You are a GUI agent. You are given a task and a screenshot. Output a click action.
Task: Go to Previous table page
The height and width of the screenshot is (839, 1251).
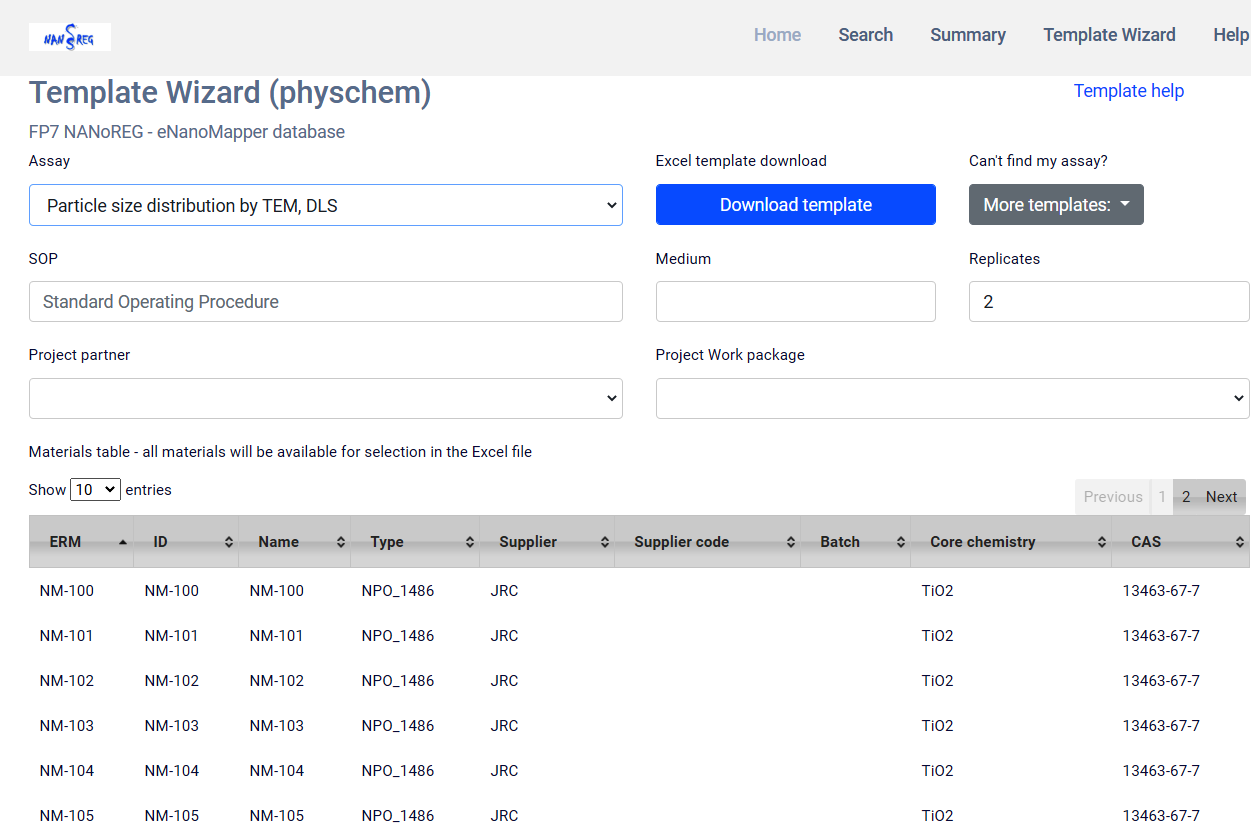point(1113,497)
